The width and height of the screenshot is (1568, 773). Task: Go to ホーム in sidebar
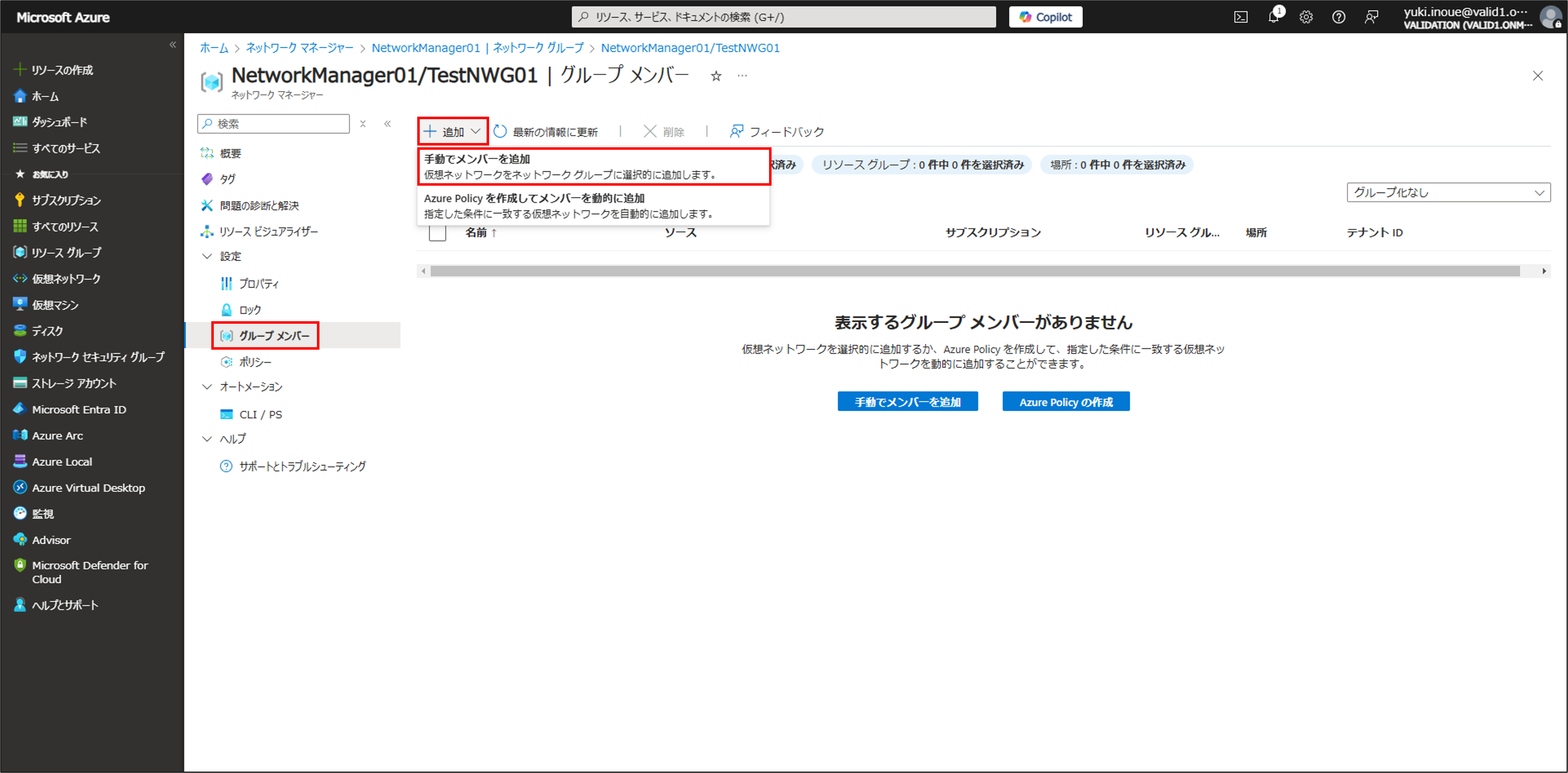pos(37,96)
